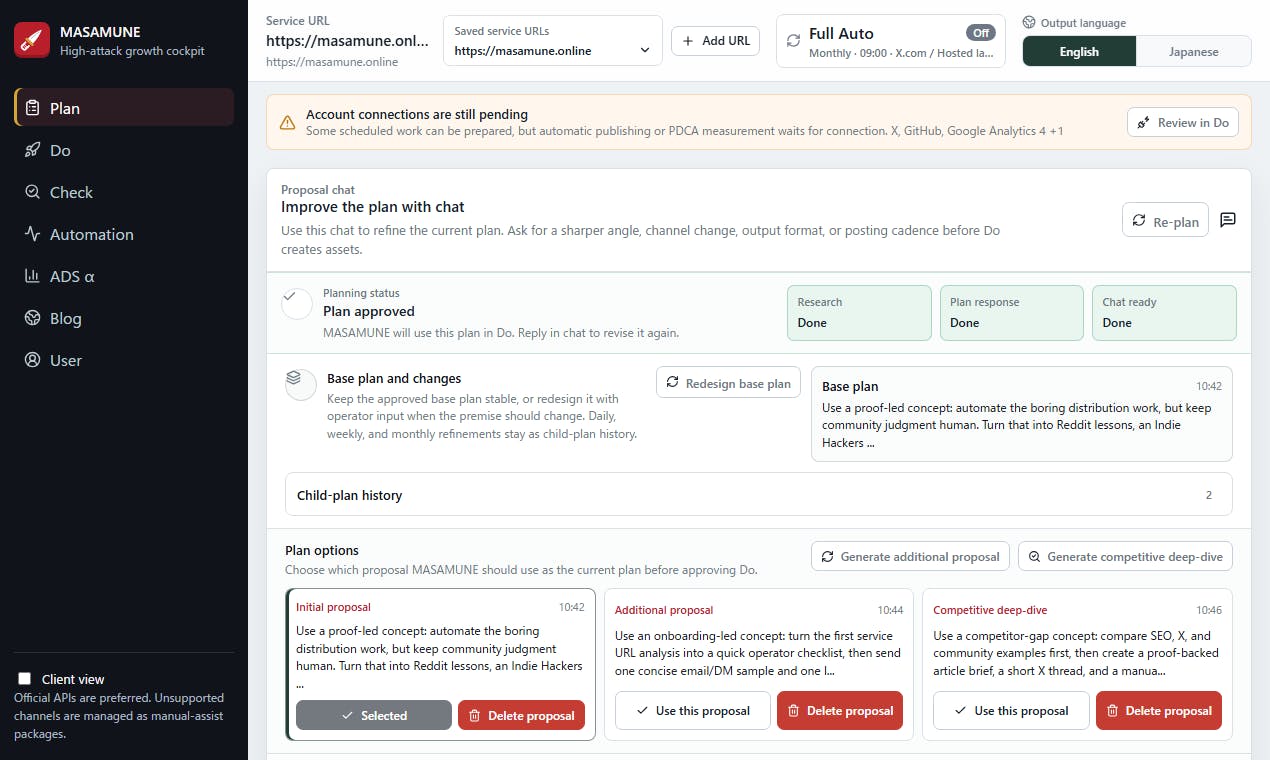Delete the Competitive deep-dive proposal
Screen dimensions: 1270x760
(x=1159, y=710)
